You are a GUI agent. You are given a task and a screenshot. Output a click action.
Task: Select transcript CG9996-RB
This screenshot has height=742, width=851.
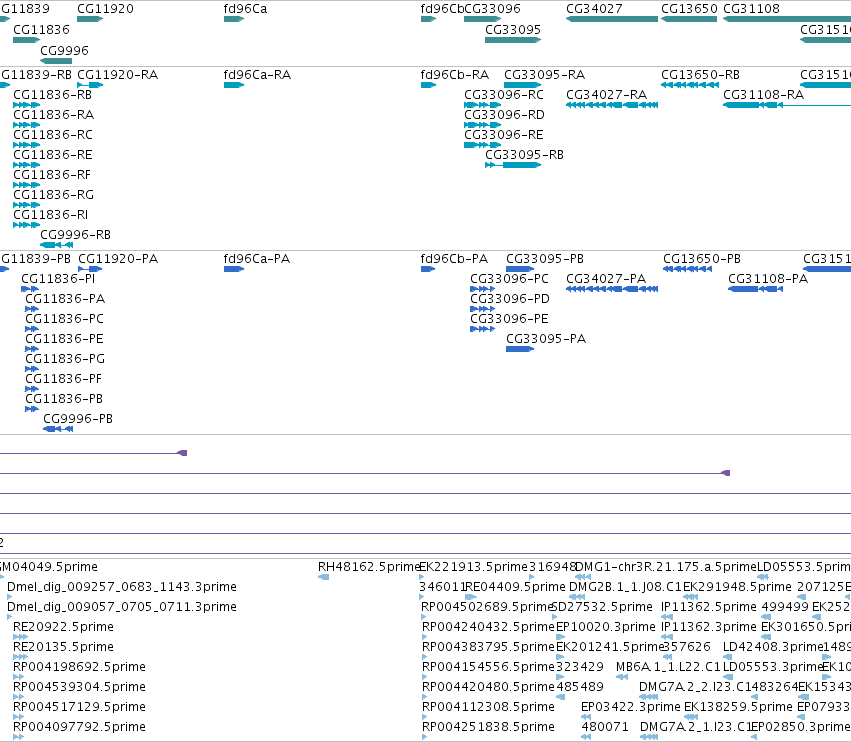pos(56,245)
